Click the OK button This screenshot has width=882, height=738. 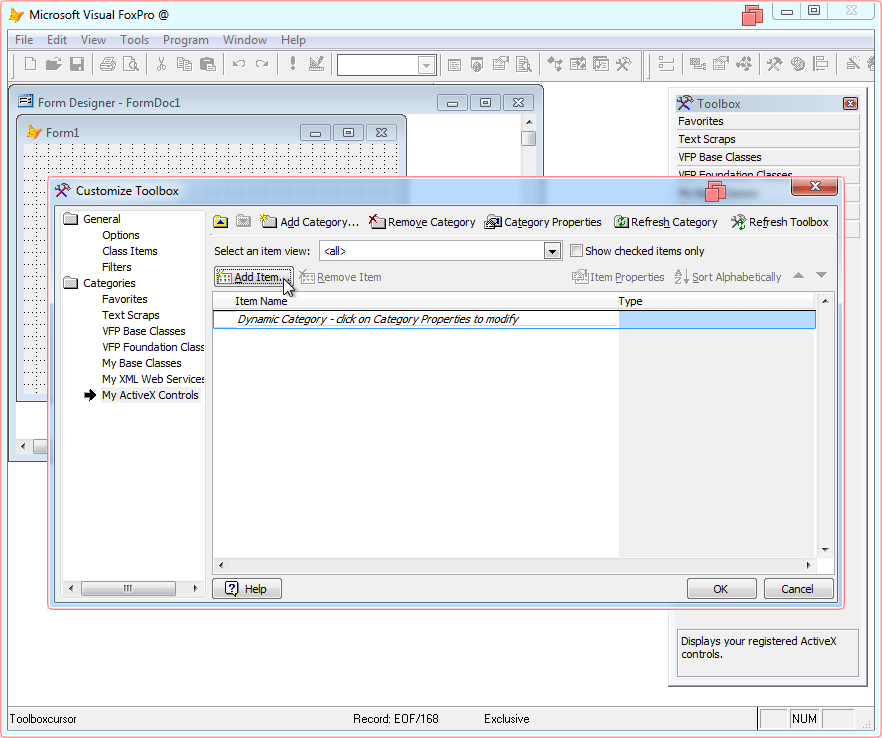721,588
